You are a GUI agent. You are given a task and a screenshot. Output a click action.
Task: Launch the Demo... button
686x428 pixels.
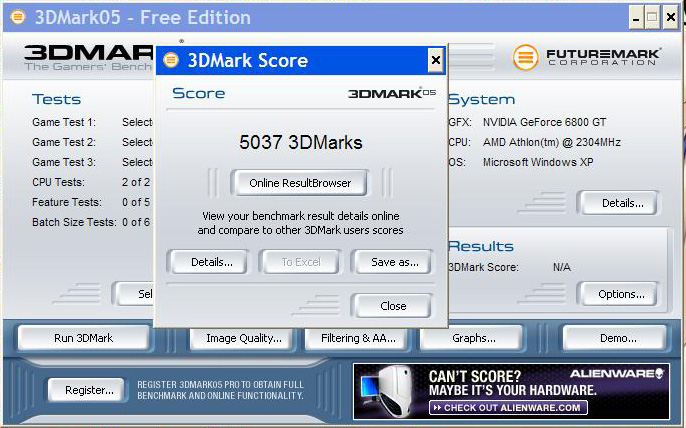tap(615, 338)
